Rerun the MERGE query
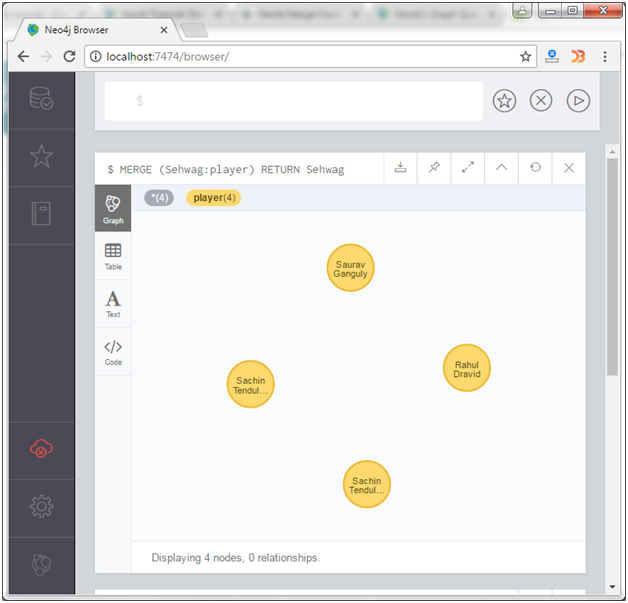This screenshot has height=603, width=628. click(x=535, y=168)
